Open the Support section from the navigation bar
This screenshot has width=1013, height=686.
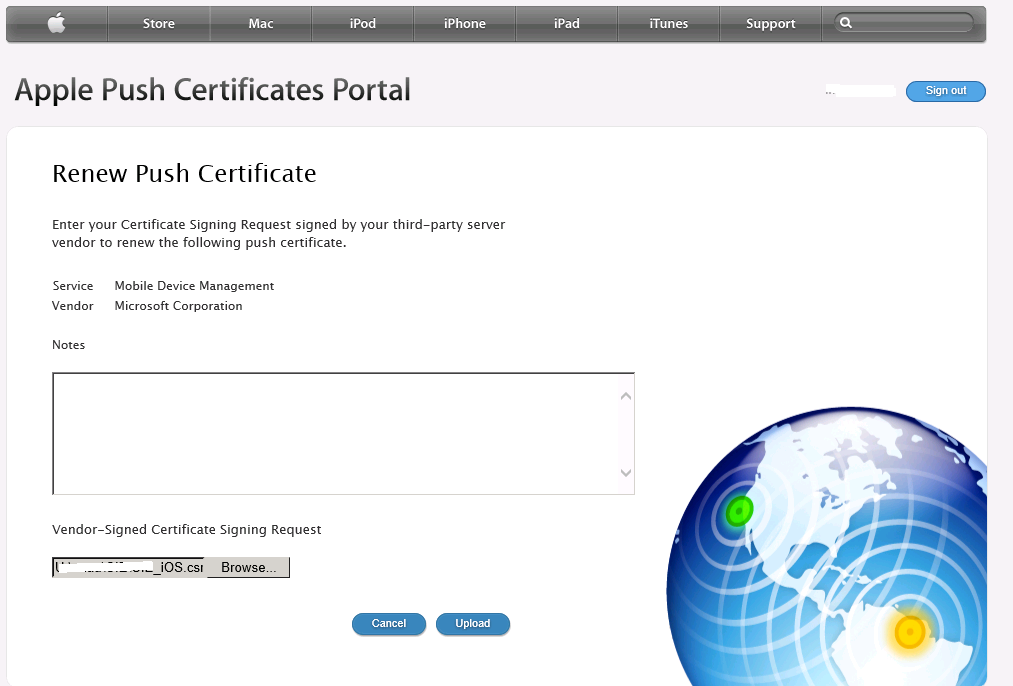(x=770, y=23)
